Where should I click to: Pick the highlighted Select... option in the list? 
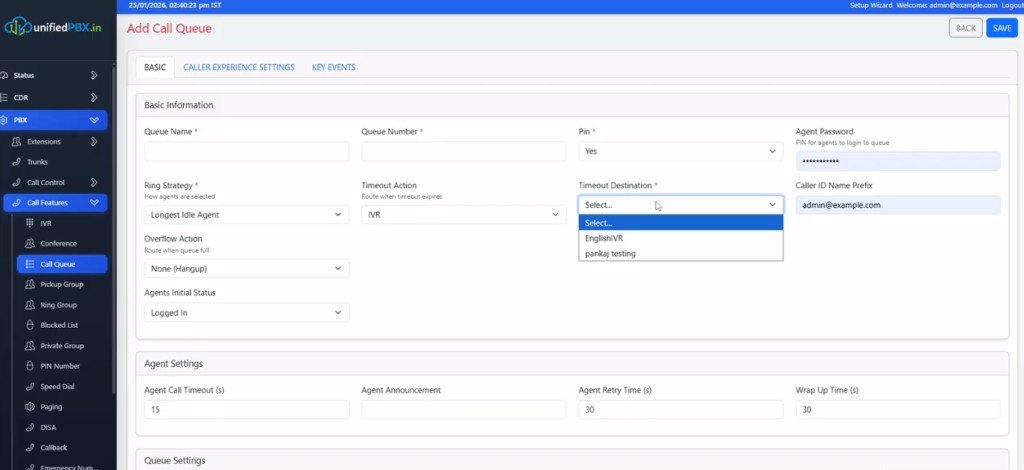point(680,223)
